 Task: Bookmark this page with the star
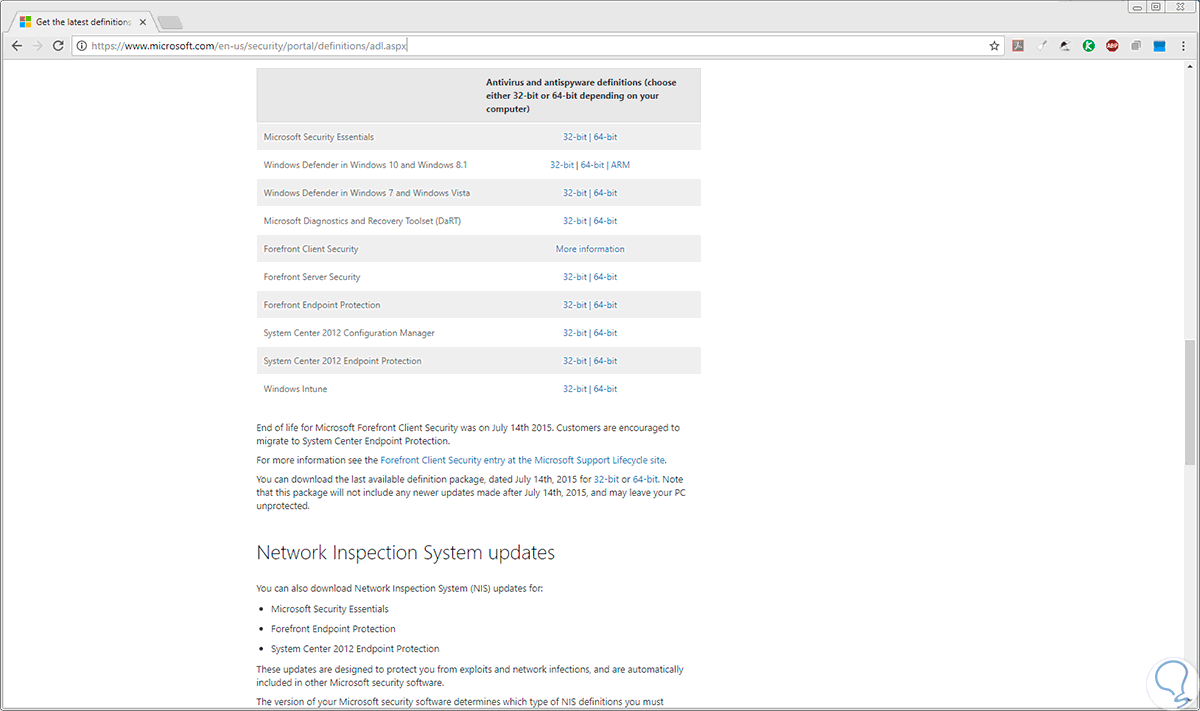(x=994, y=46)
